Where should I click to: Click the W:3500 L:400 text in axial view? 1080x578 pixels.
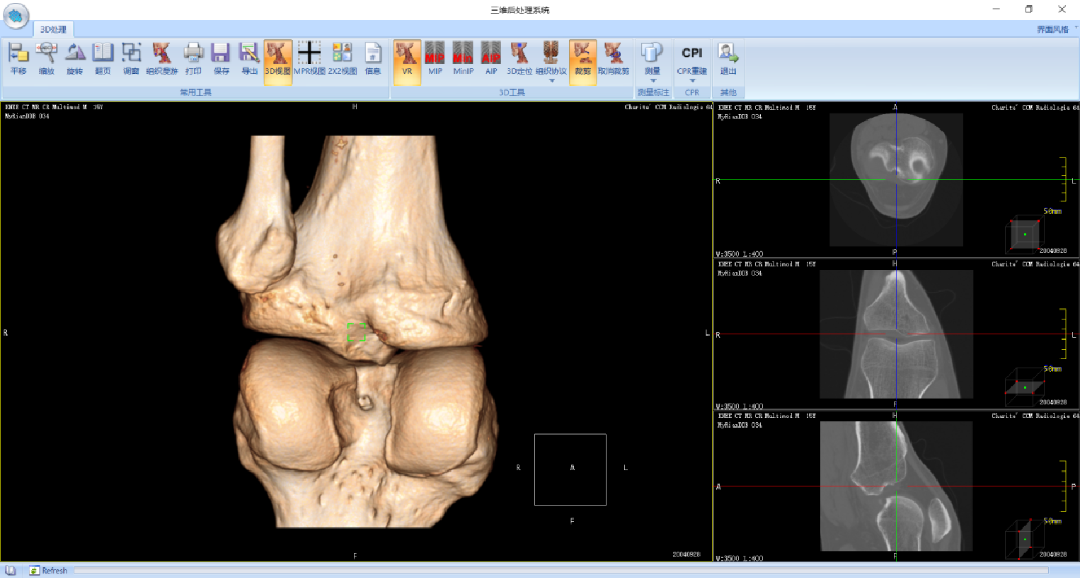point(739,254)
